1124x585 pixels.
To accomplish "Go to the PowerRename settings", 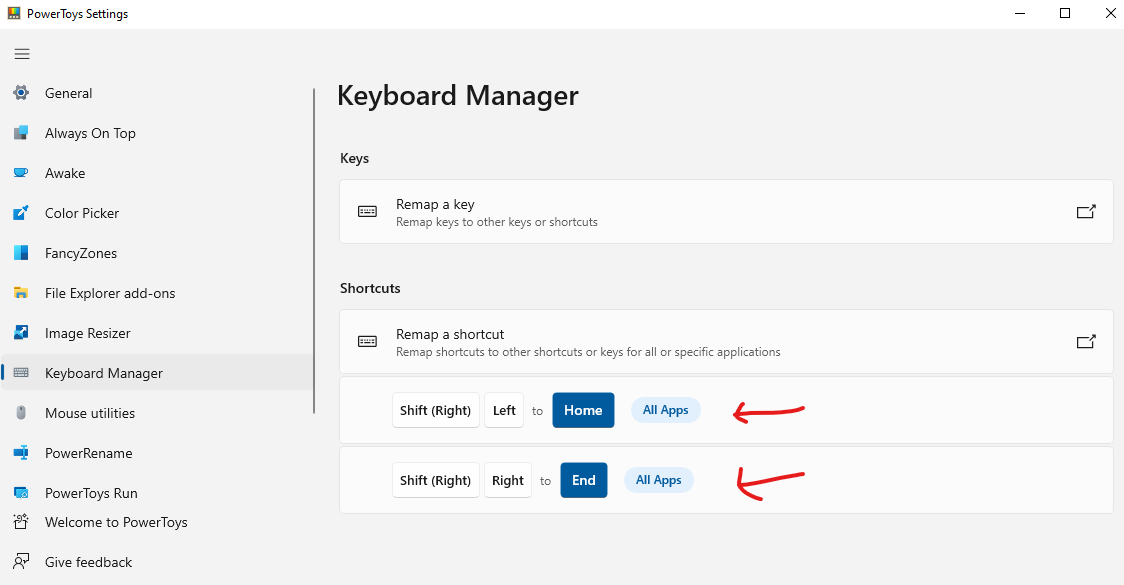I will tap(157, 453).
